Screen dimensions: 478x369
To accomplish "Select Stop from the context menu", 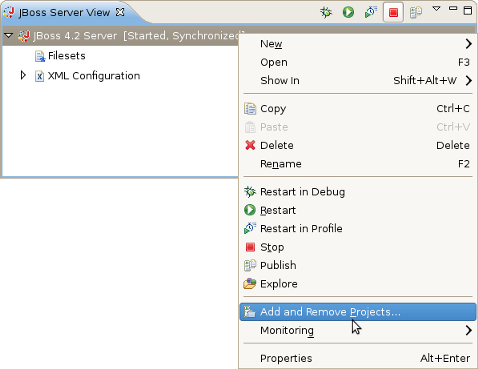I will [358, 247].
